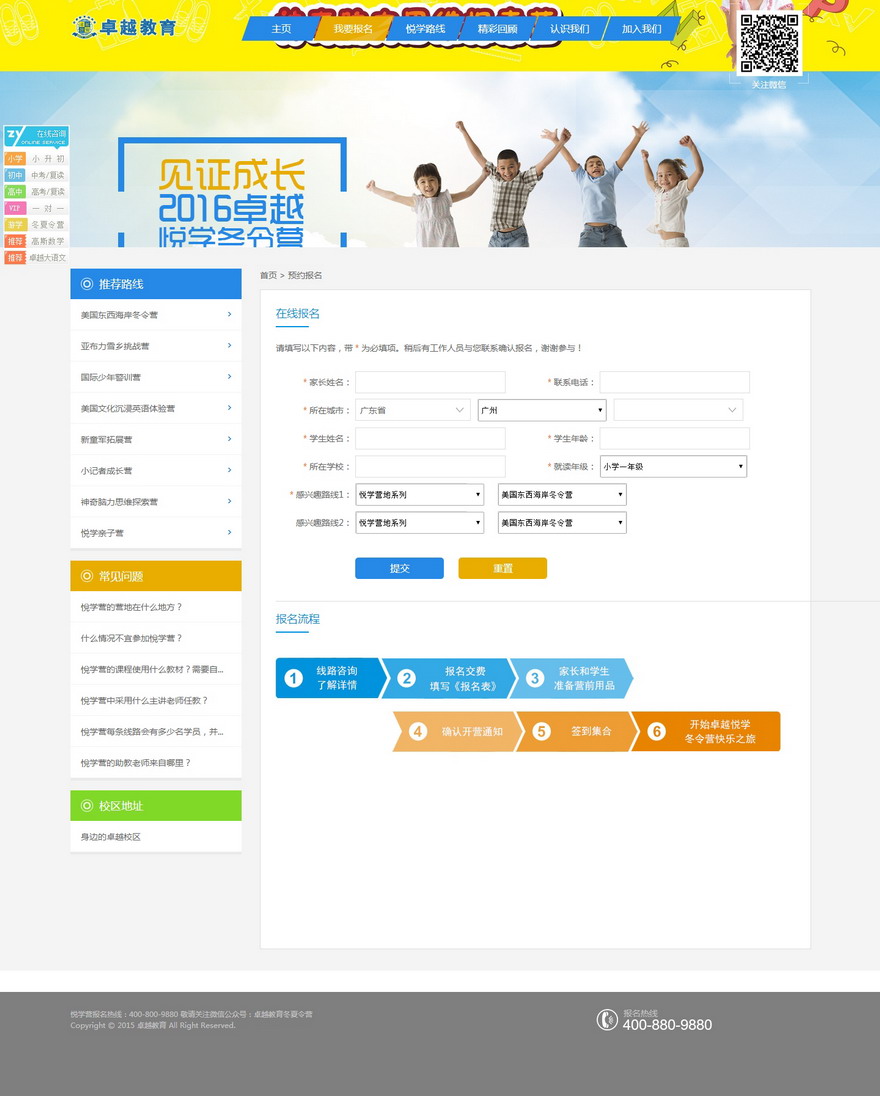Go to the 主页 navigation tab
This screenshot has height=1096, width=880.
point(281,29)
